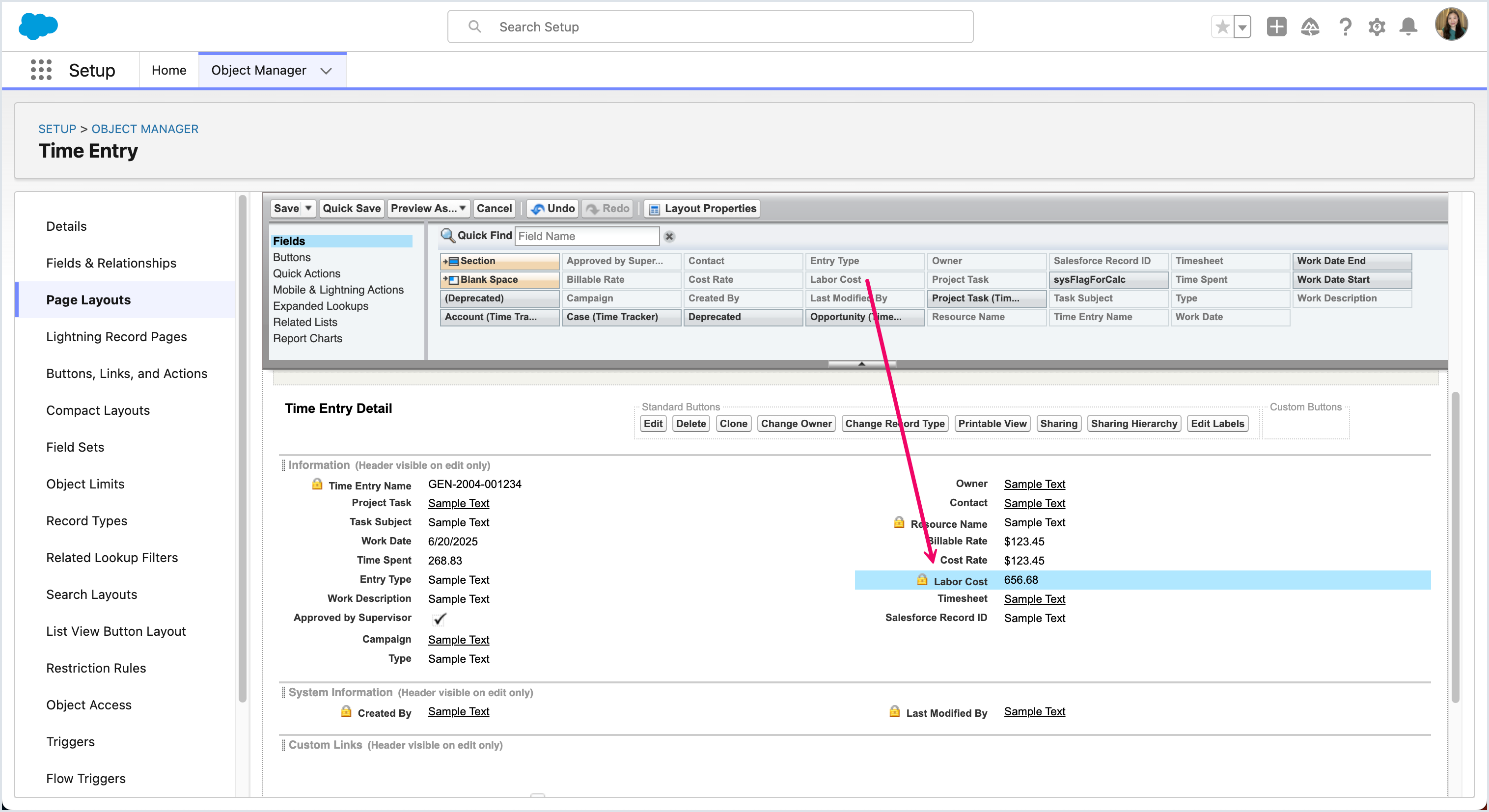This screenshot has width=1489, height=812.
Task: Click the Redo button
Action: coord(607,208)
